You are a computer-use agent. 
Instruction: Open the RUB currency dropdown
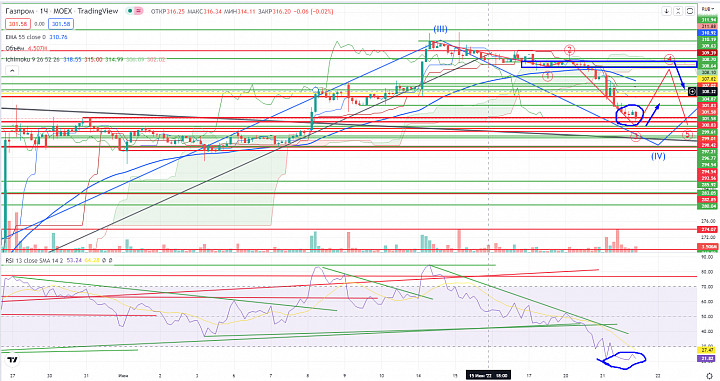click(707, 9)
